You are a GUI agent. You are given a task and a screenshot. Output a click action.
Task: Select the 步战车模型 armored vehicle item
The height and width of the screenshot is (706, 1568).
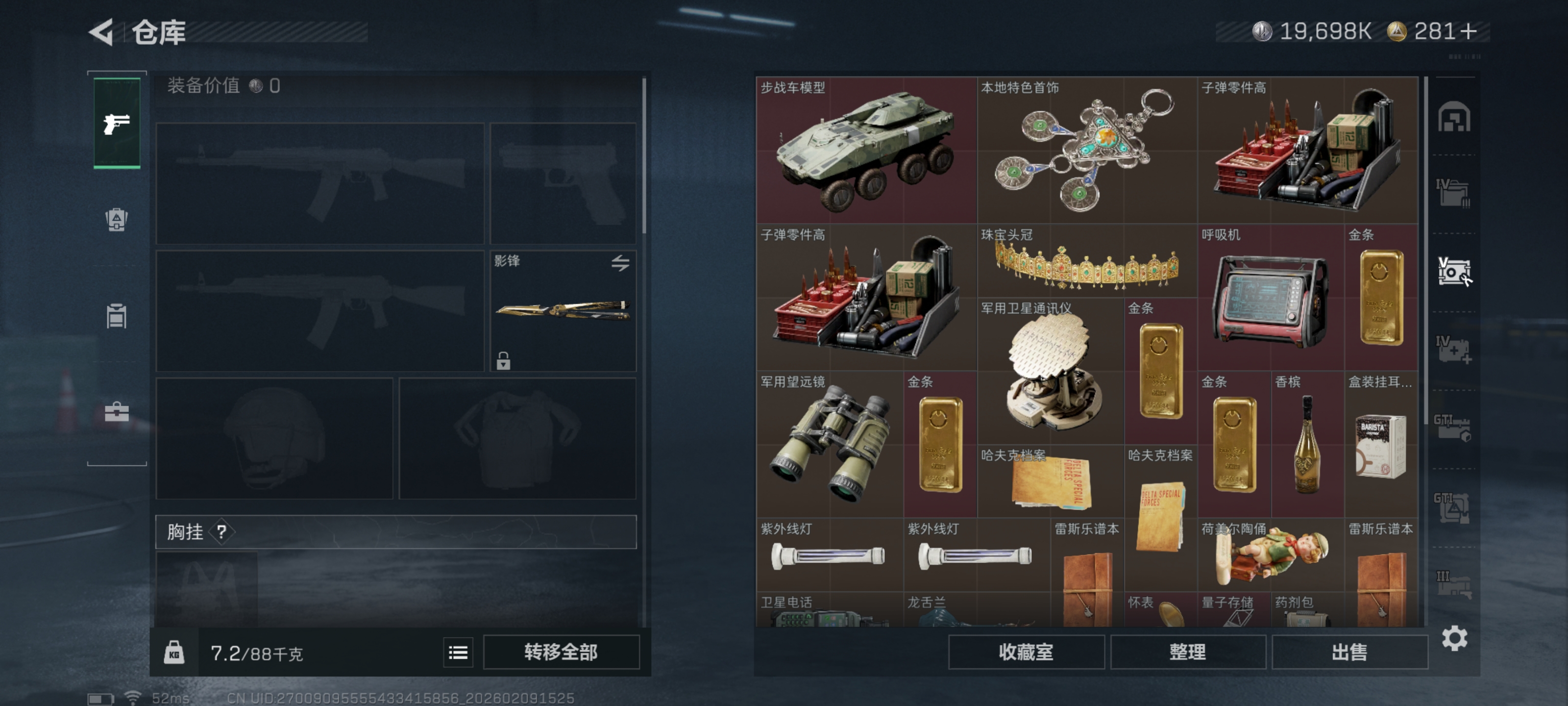coord(866,151)
